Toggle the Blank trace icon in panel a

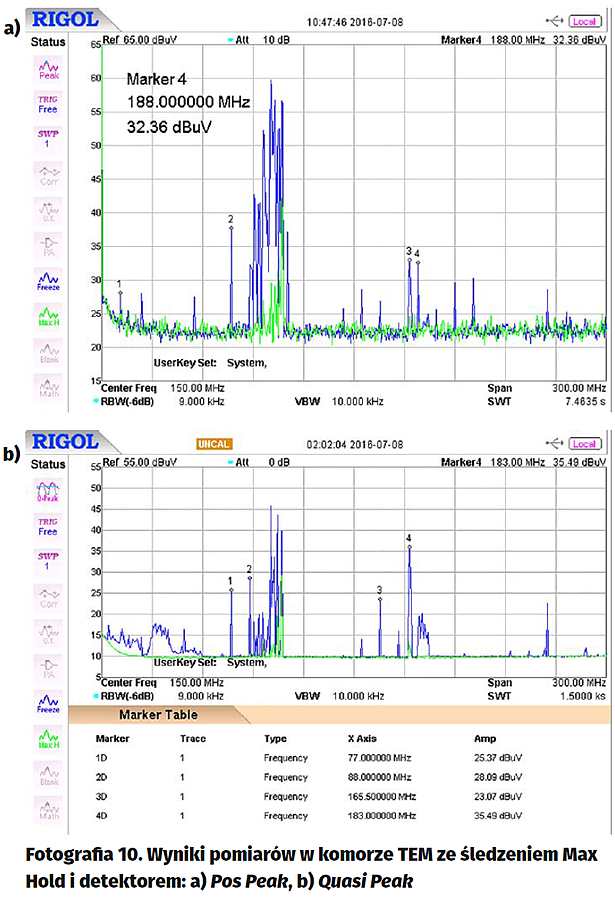tap(48, 351)
